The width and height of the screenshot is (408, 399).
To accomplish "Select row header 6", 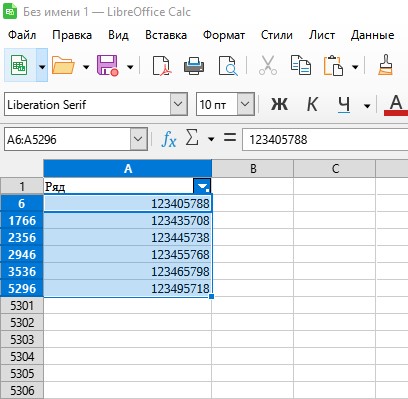I will (x=22, y=203).
